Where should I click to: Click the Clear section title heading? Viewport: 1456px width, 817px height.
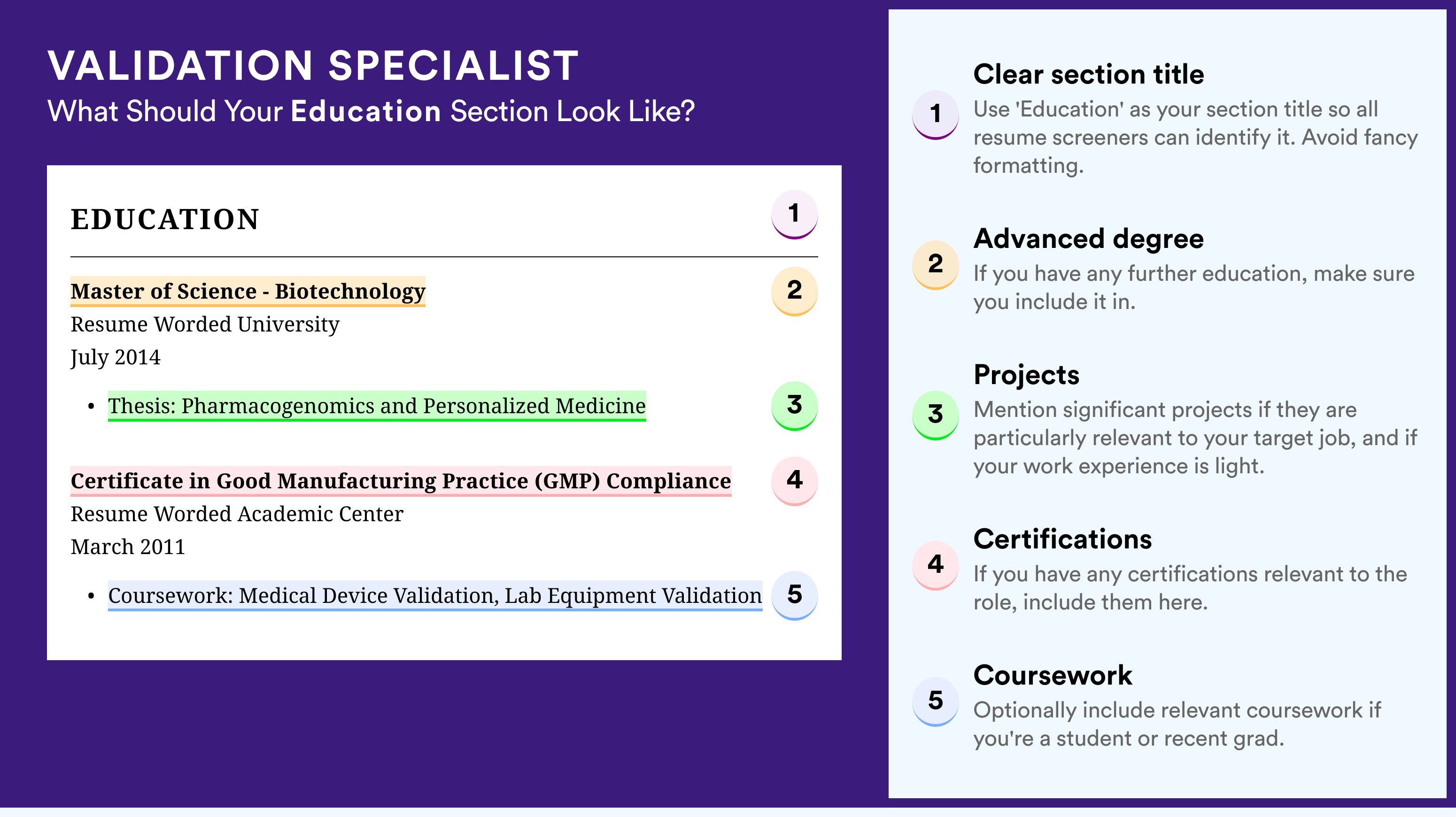[1089, 74]
